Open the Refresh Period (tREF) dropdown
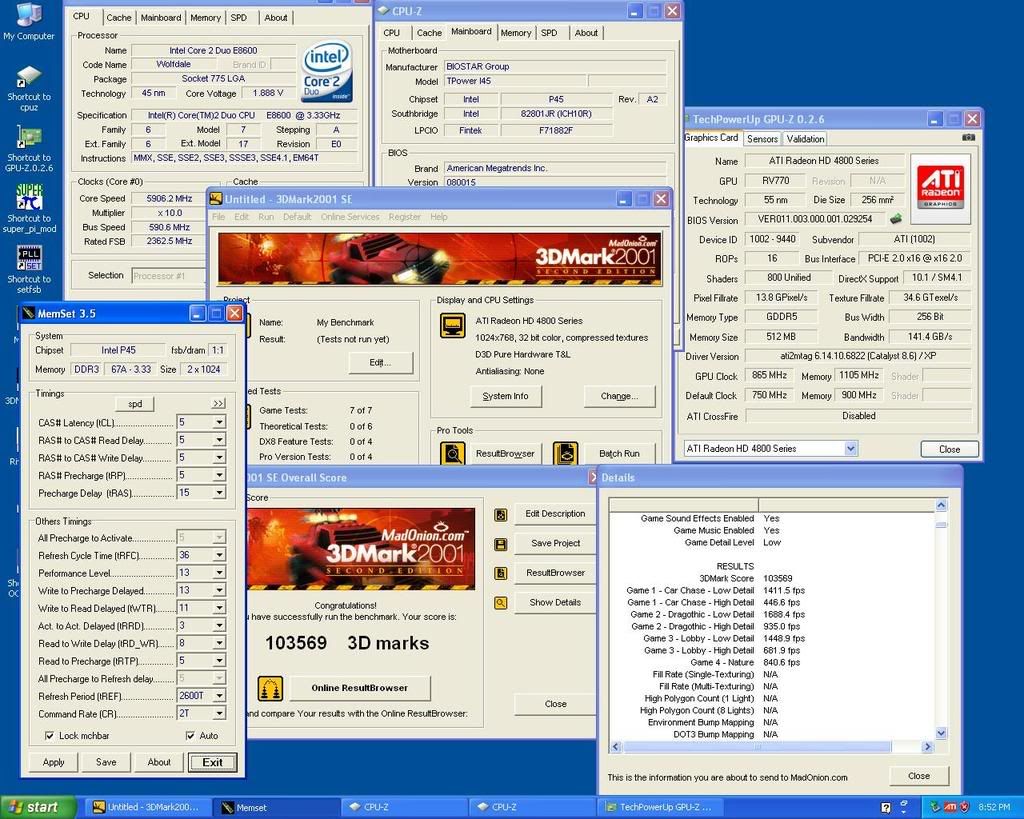This screenshot has width=1024, height=819. tap(219, 696)
